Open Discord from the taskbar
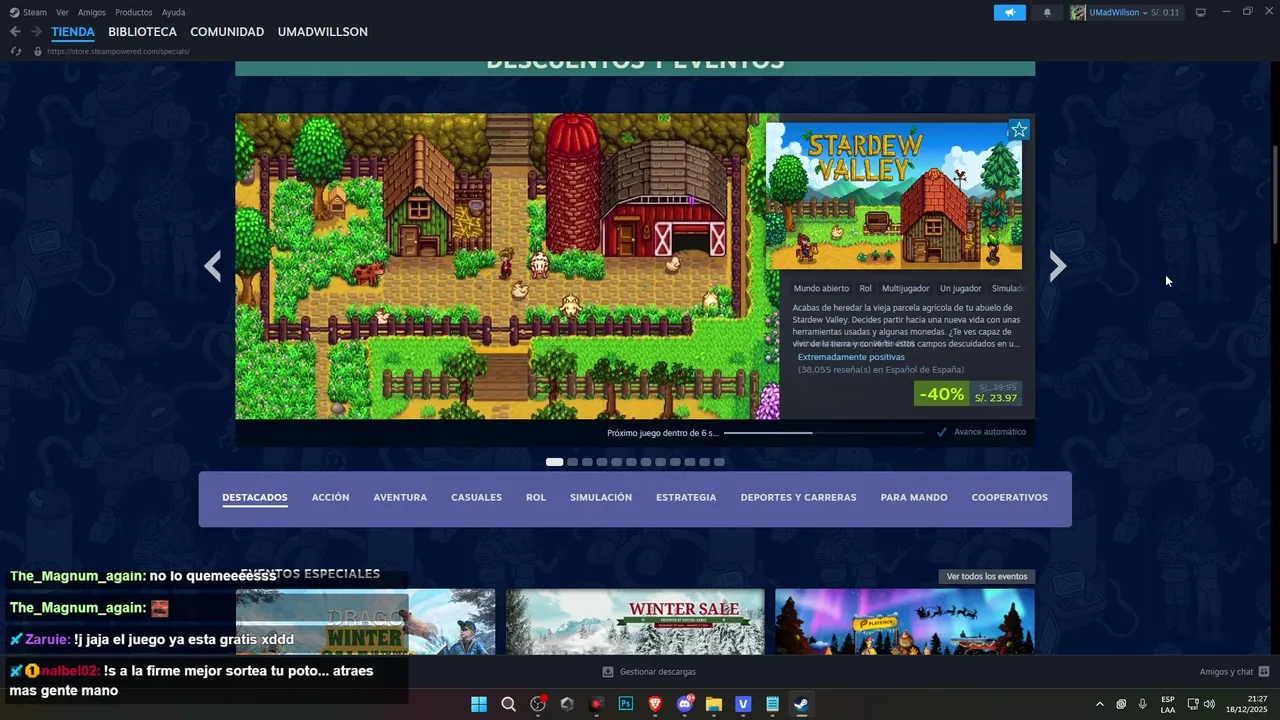Viewport: 1280px width, 720px height. coord(685,704)
